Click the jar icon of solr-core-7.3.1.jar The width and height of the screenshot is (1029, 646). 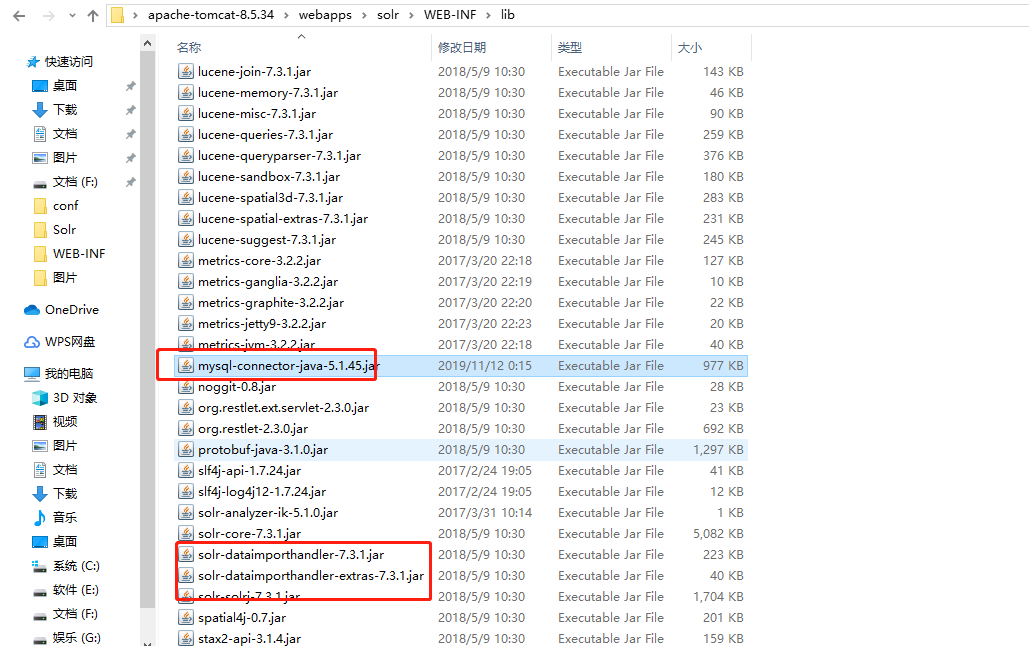pyautogui.click(x=186, y=533)
